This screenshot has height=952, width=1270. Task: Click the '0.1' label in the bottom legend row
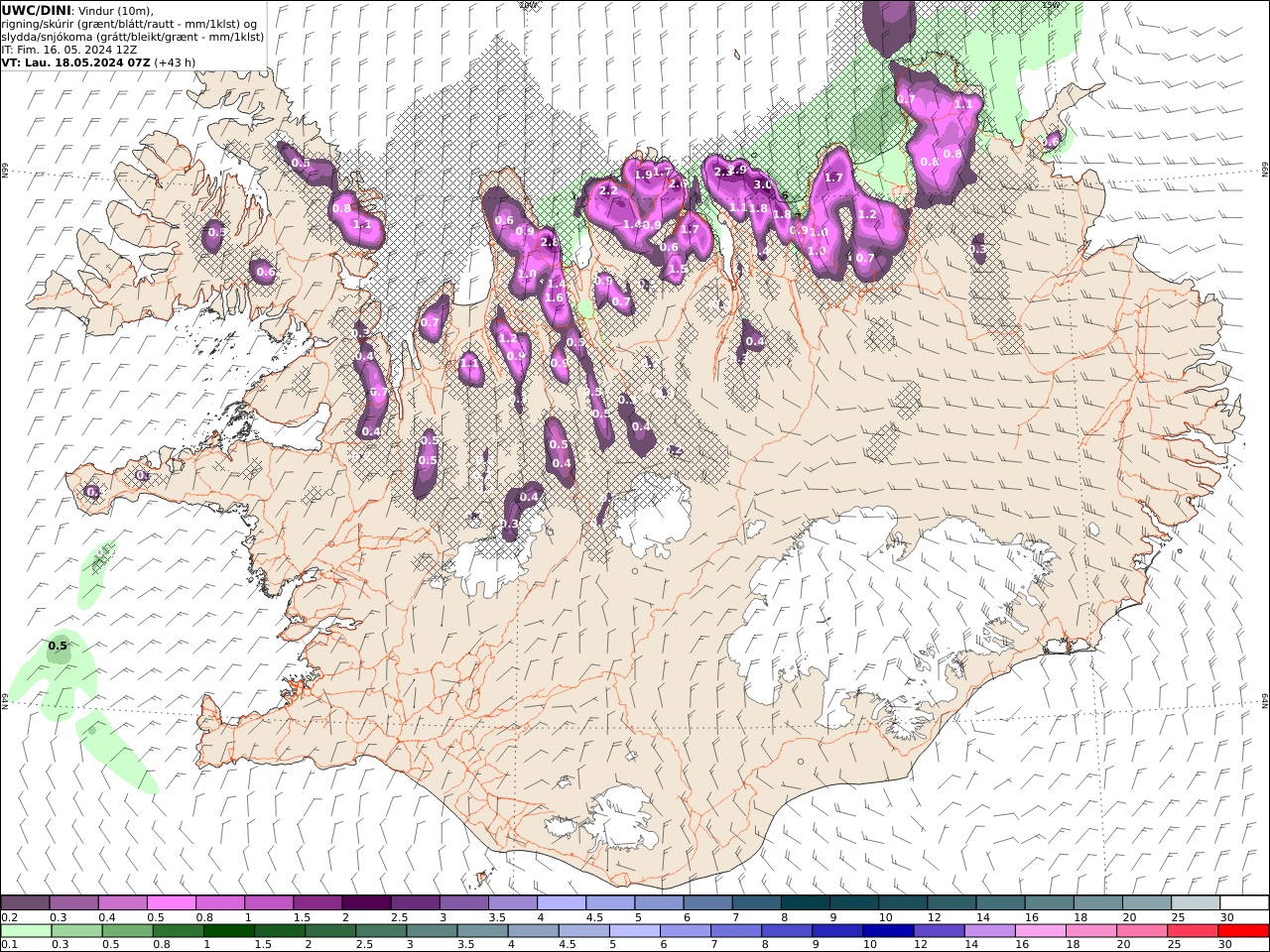[x=8, y=944]
